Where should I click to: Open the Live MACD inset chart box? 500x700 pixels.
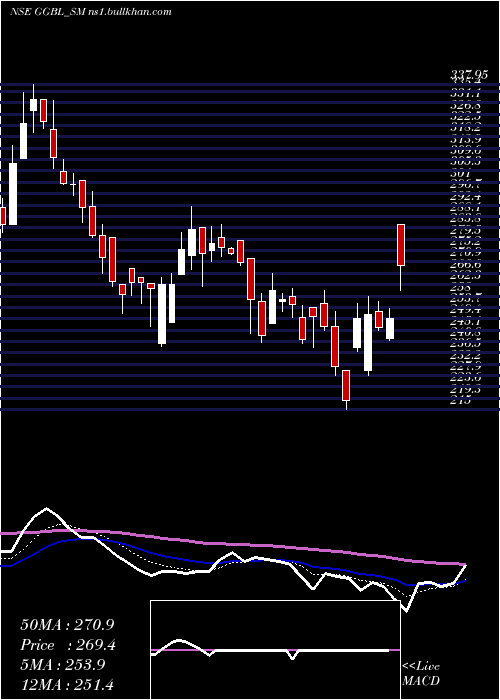point(275,650)
